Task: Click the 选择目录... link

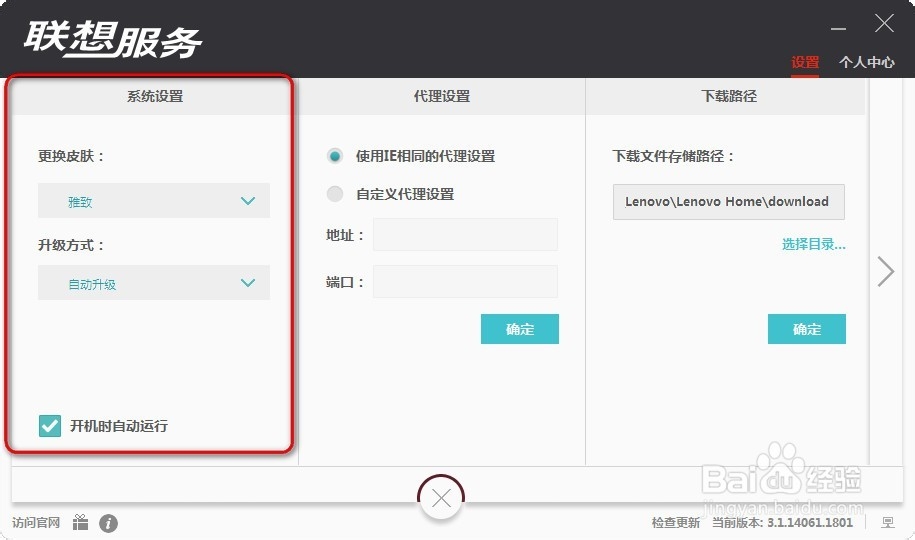Action: tap(813, 245)
